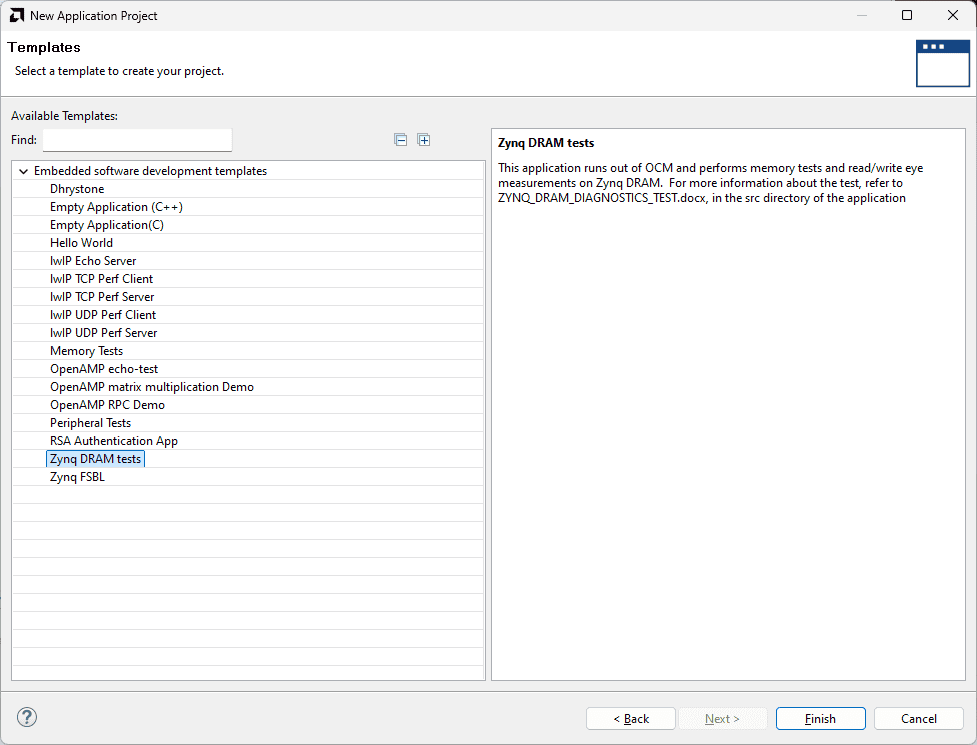
Task: Select lwIP Echo Server template
Action: point(93,261)
